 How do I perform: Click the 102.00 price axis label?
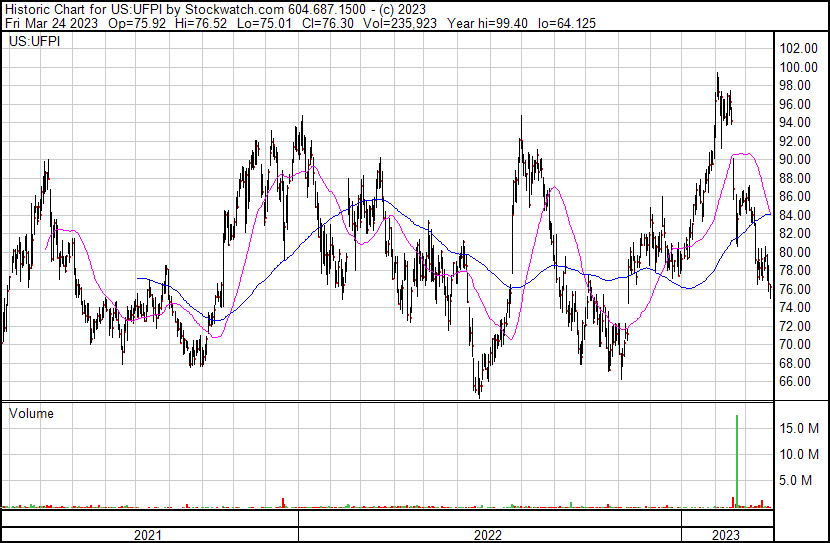click(x=799, y=49)
